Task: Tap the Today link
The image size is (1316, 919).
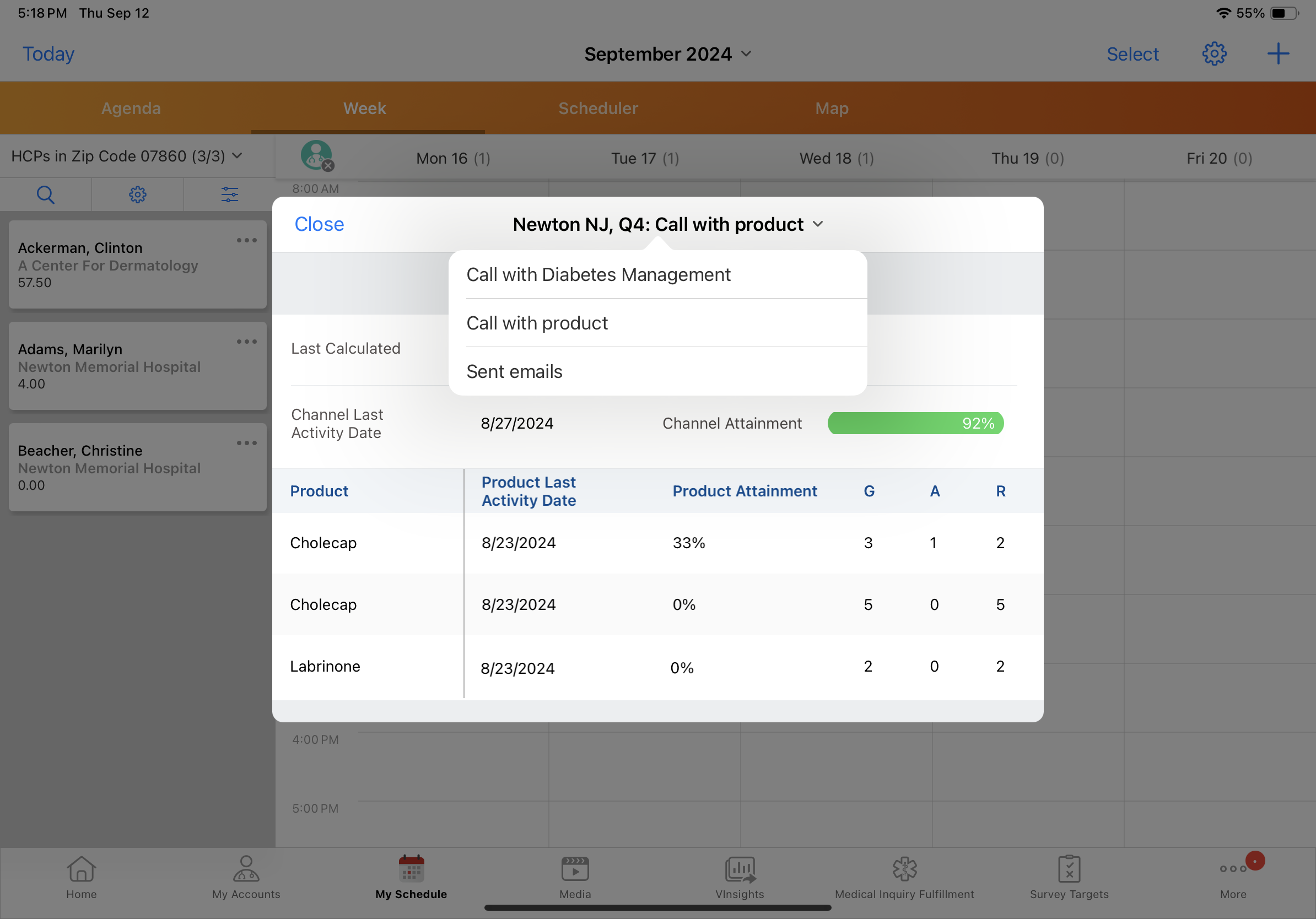Action: (x=48, y=54)
